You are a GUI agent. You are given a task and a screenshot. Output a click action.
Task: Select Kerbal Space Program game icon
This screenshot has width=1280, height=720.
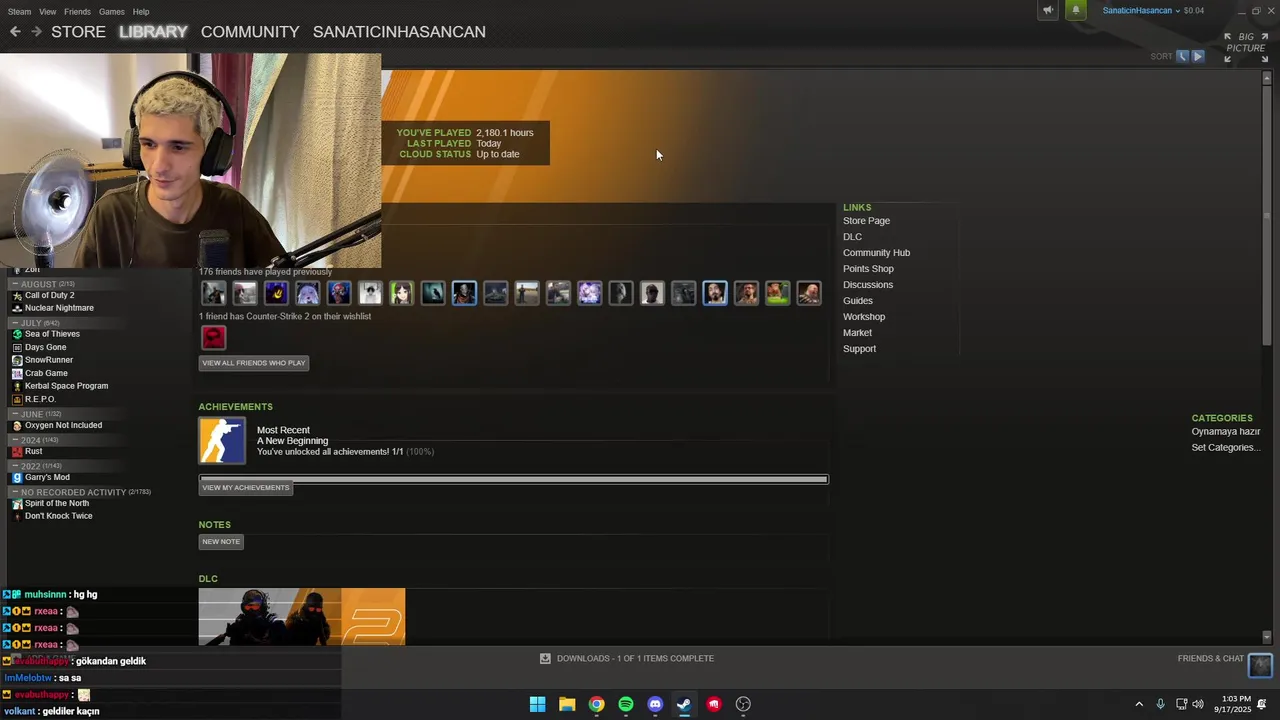click(17, 386)
